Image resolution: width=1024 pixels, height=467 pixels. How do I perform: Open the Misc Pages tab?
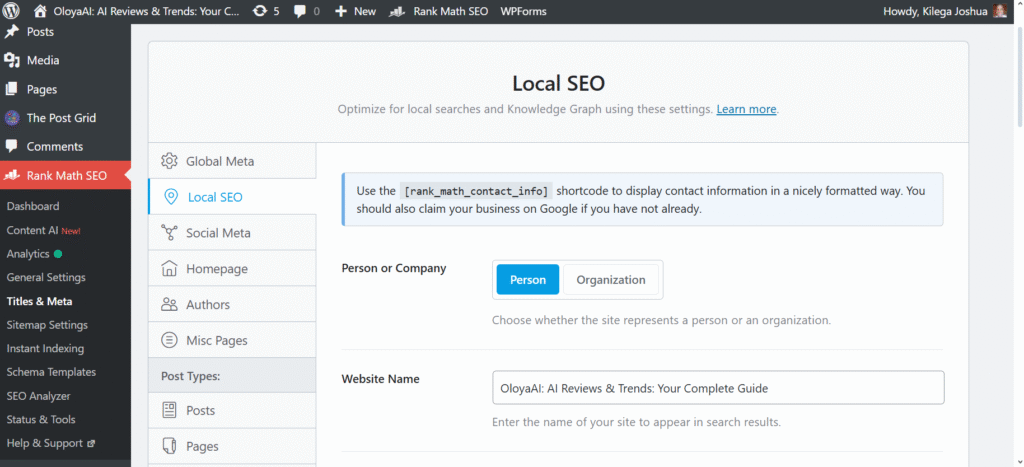[x=232, y=340]
